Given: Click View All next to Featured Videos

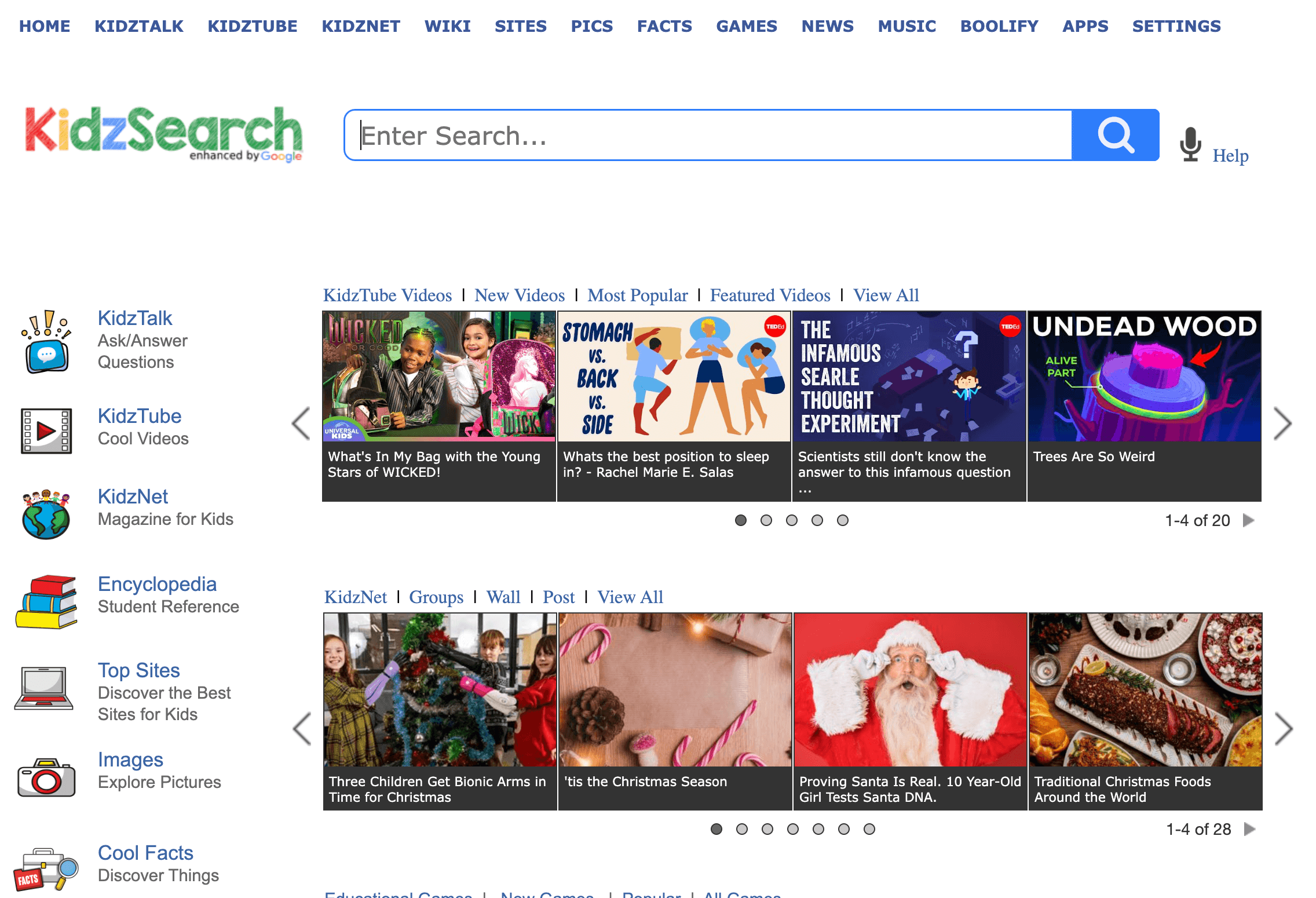Looking at the screenshot, I should [x=886, y=295].
